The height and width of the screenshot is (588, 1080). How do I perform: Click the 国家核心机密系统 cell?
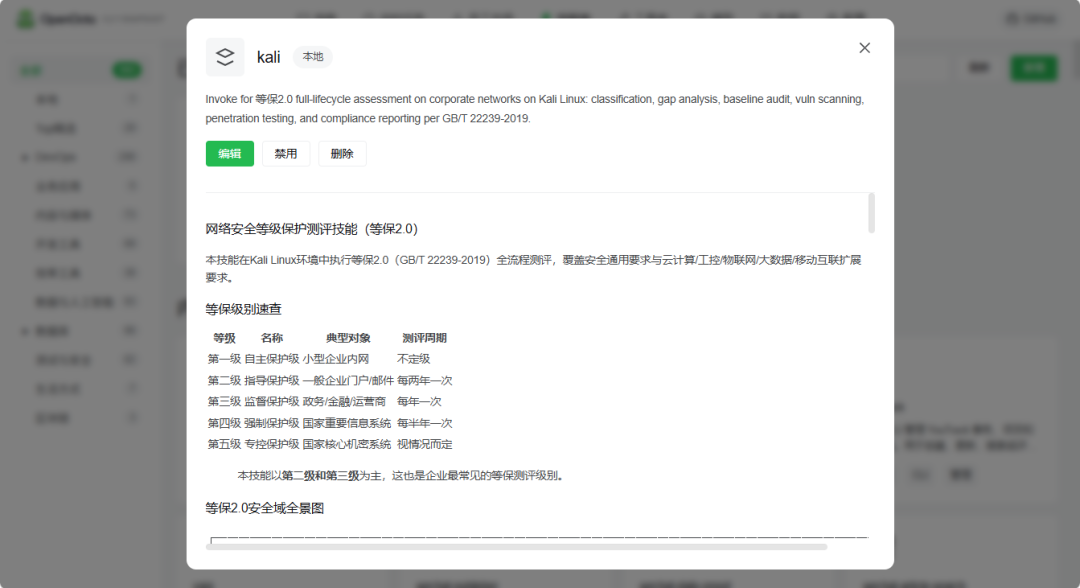(x=346, y=444)
